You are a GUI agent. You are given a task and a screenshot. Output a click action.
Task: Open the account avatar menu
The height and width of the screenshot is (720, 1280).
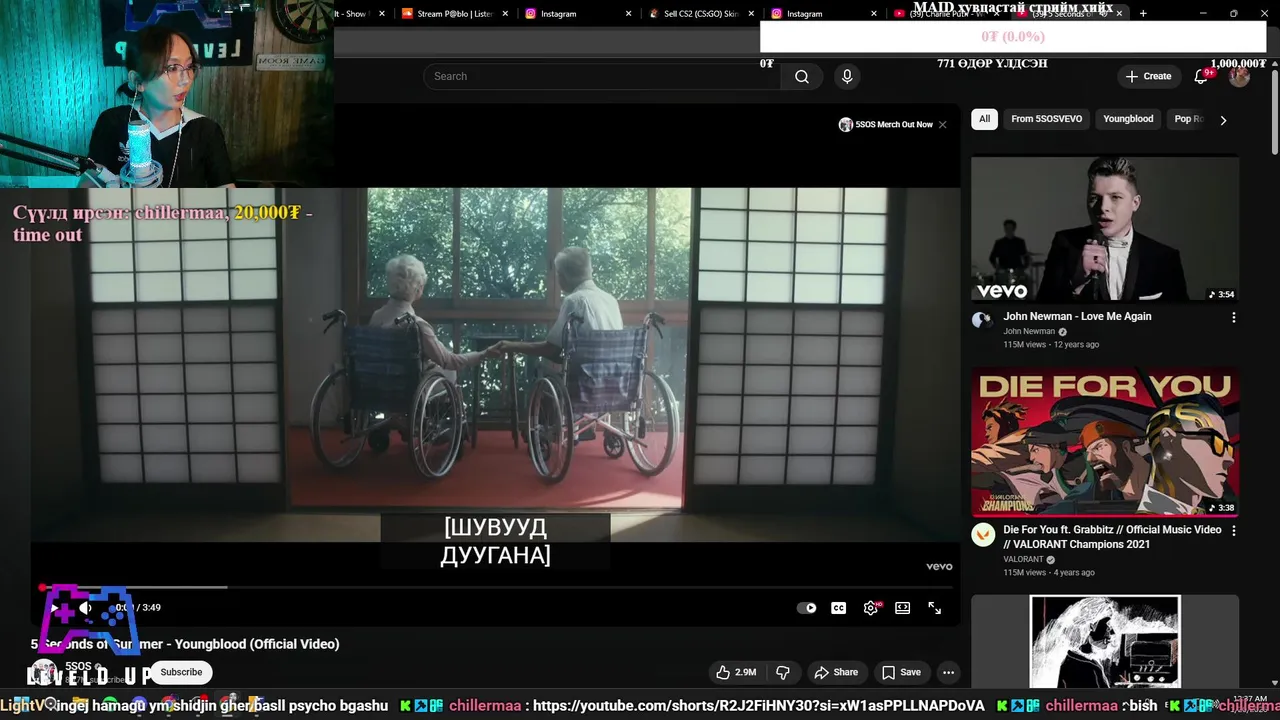click(1239, 76)
